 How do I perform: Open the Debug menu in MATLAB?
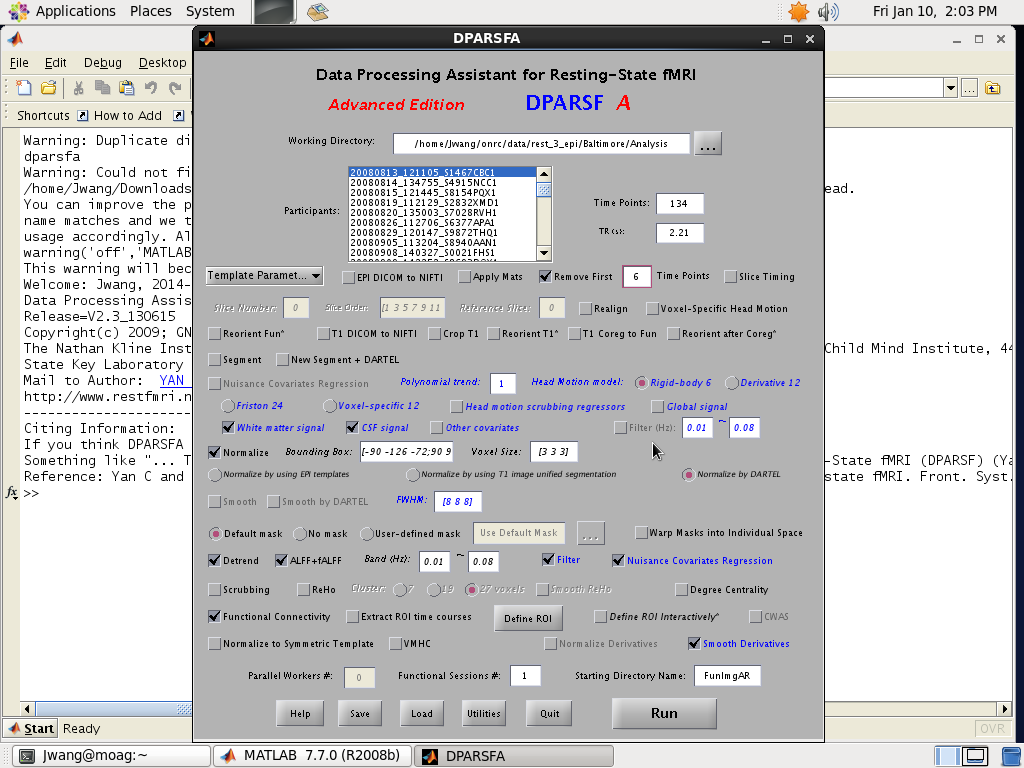coord(103,63)
